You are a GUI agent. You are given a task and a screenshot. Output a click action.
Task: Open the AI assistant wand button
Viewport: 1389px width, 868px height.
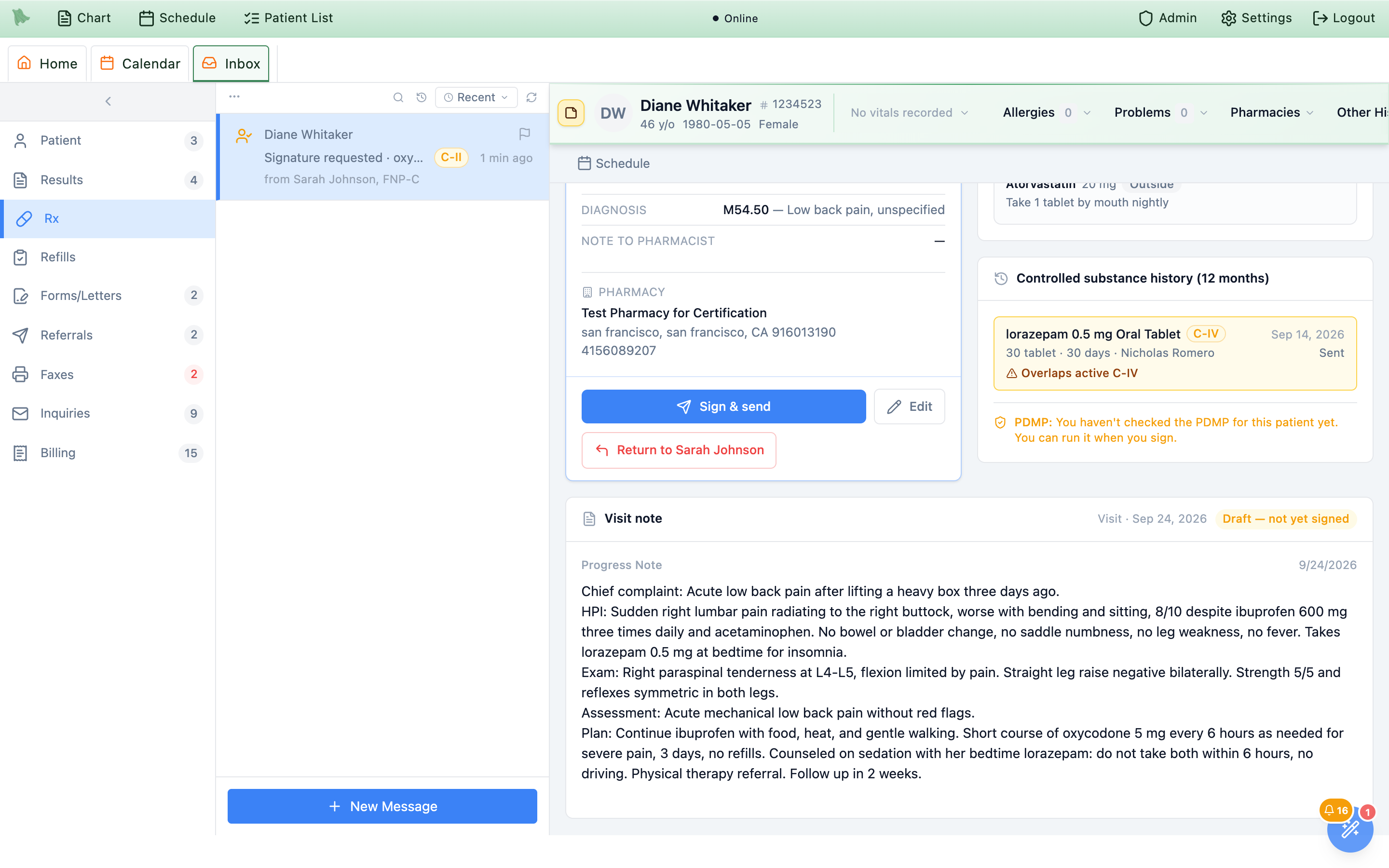pos(1350,829)
